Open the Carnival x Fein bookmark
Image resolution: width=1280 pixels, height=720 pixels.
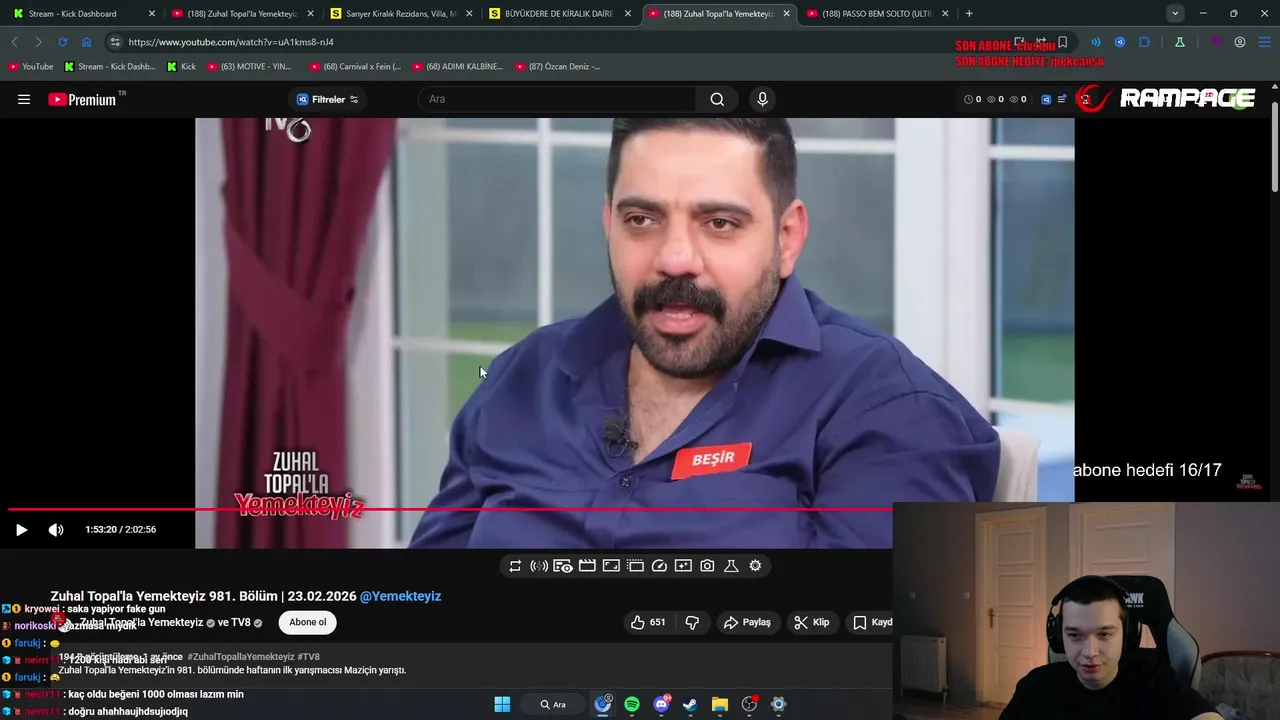coord(355,66)
